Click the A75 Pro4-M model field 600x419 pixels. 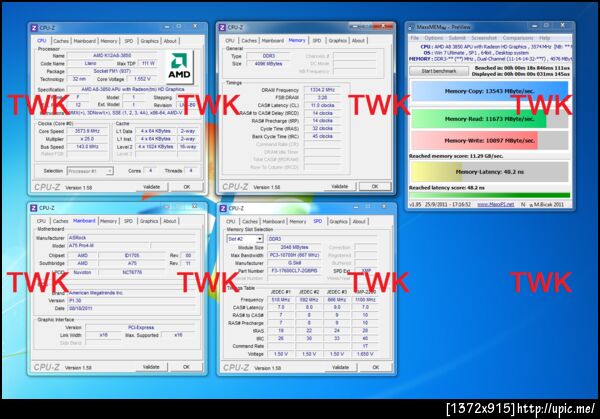pyautogui.click(x=109, y=246)
